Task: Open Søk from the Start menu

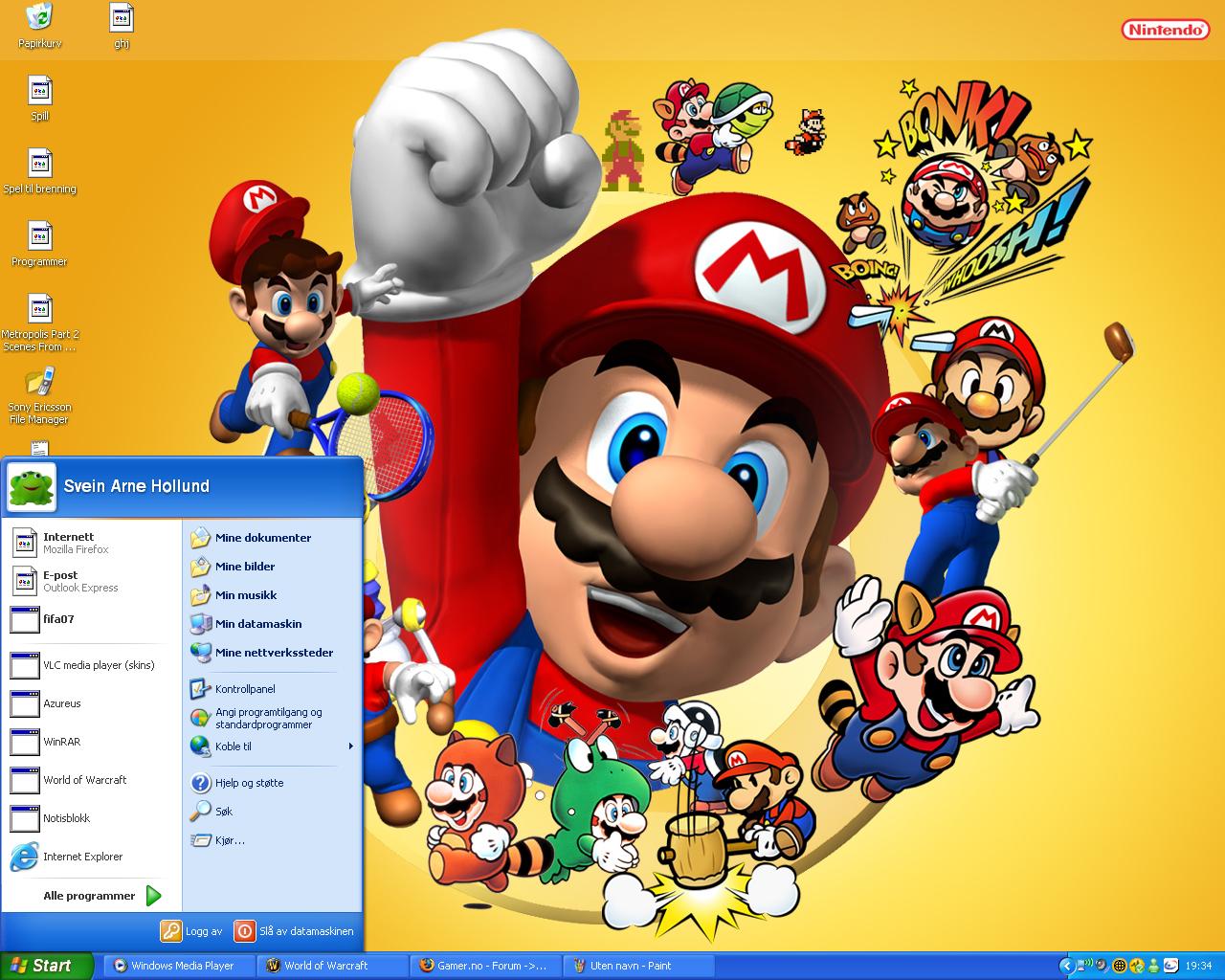Action: tap(272, 812)
